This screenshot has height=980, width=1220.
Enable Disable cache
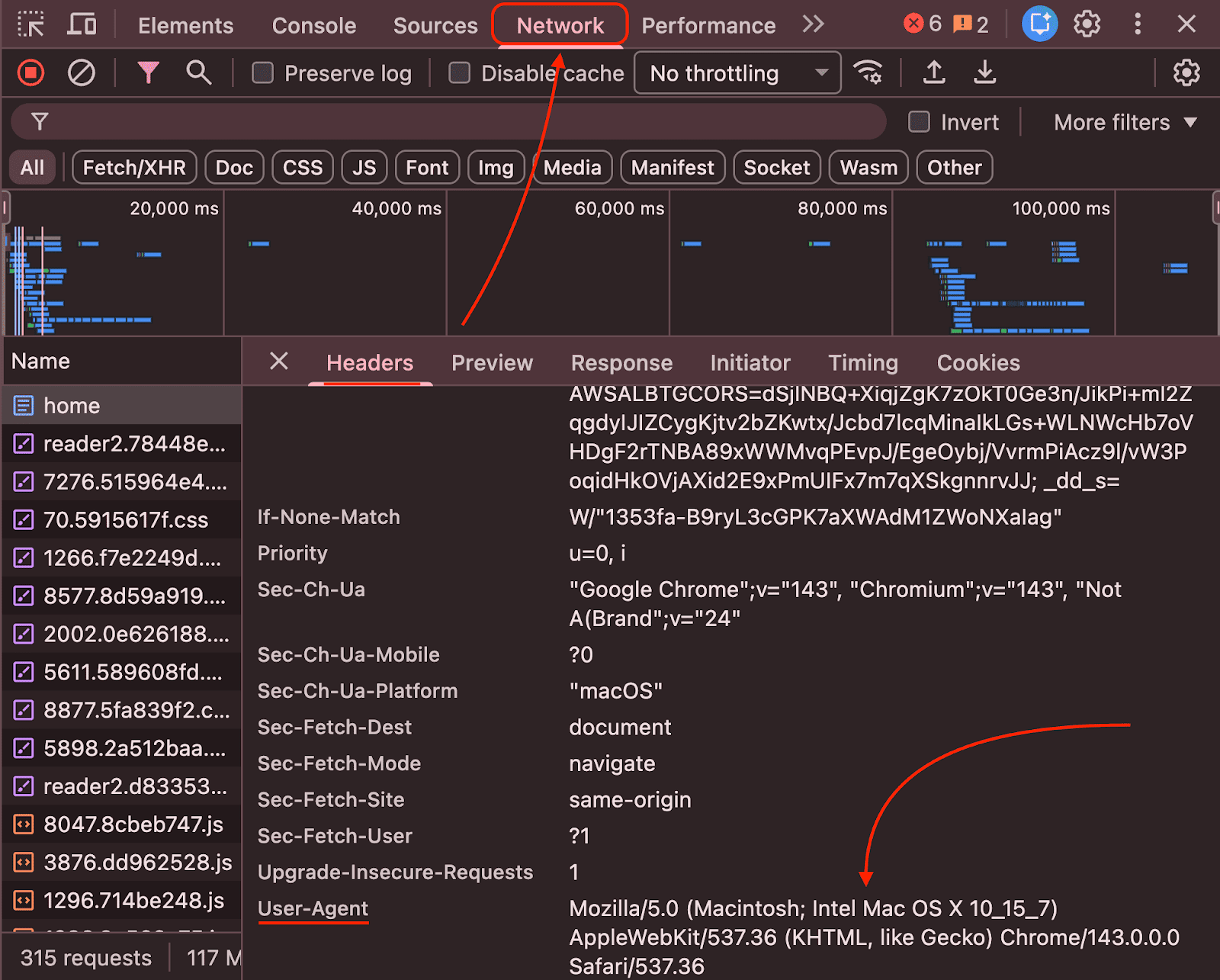(x=459, y=72)
